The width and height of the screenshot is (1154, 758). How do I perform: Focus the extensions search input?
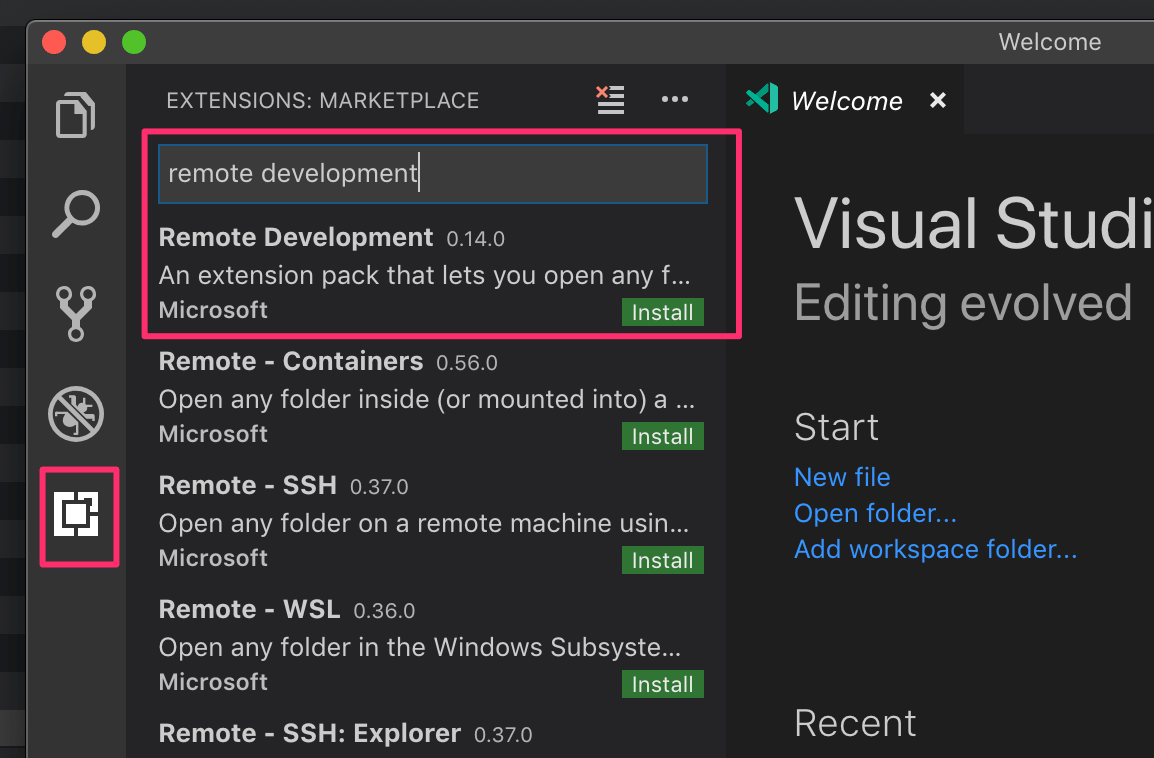pos(432,173)
